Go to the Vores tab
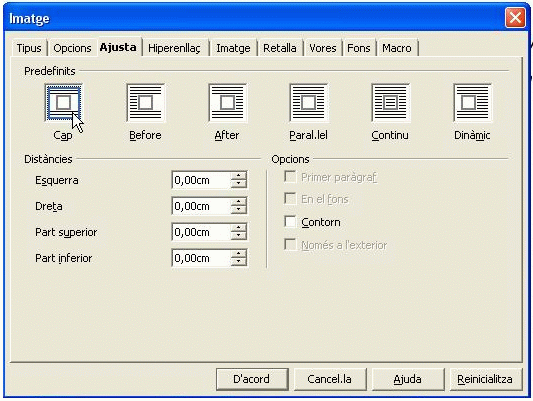The width and height of the screenshot is (533, 401). [x=323, y=48]
